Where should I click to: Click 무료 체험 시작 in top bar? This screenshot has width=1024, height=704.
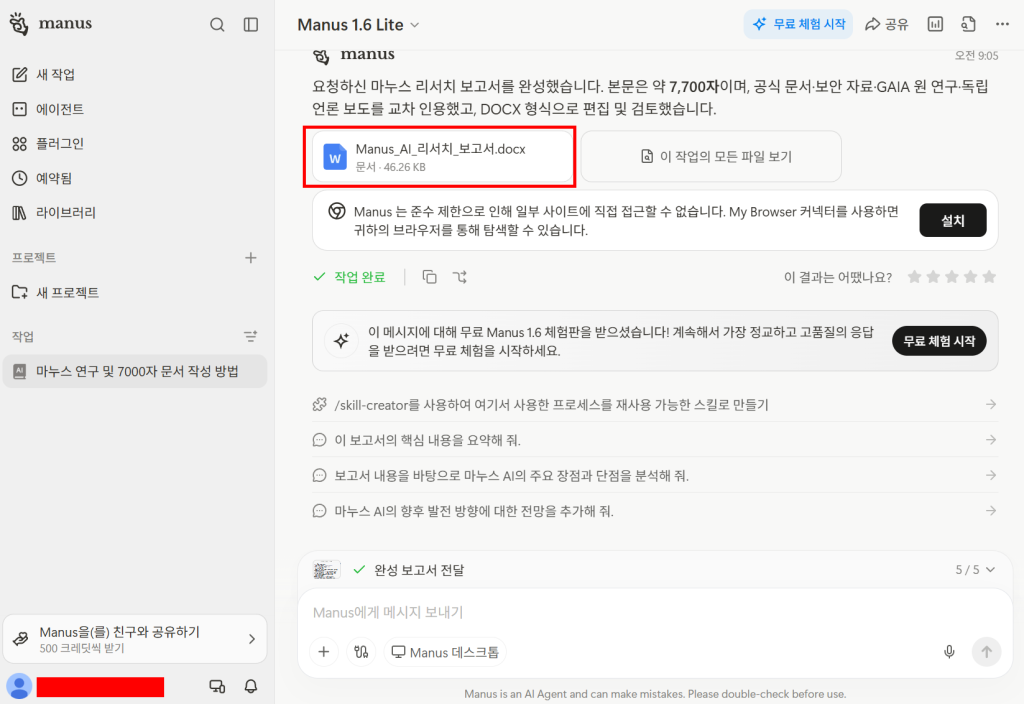click(798, 24)
